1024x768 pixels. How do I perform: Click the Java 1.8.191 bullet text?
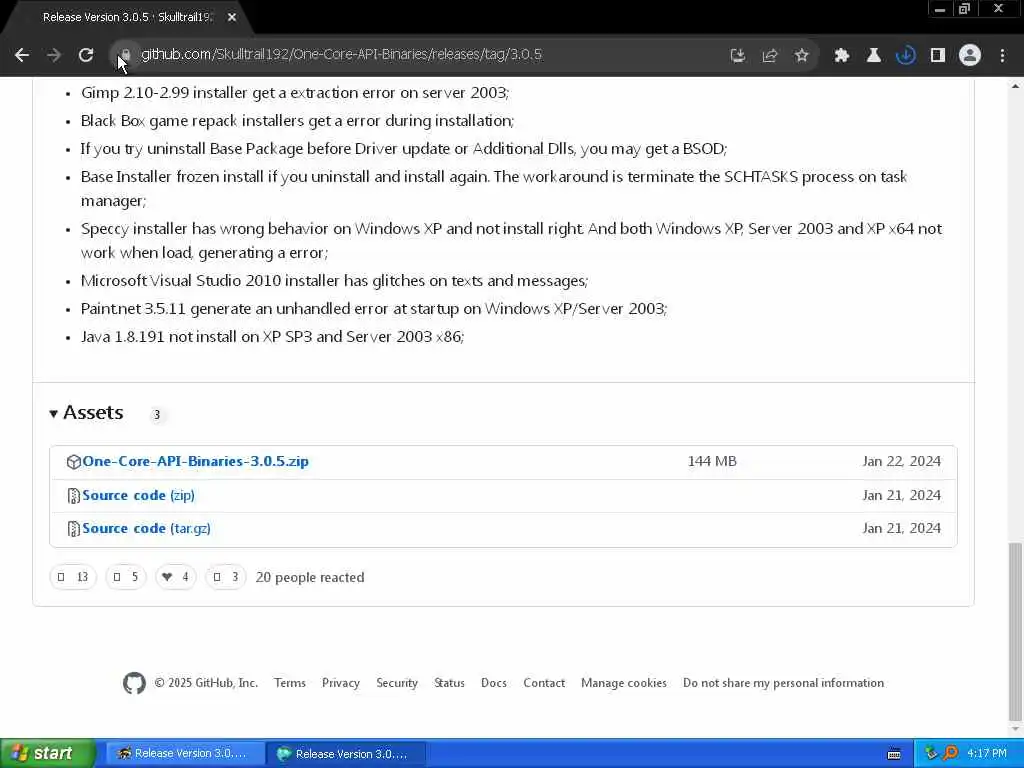click(x=272, y=337)
